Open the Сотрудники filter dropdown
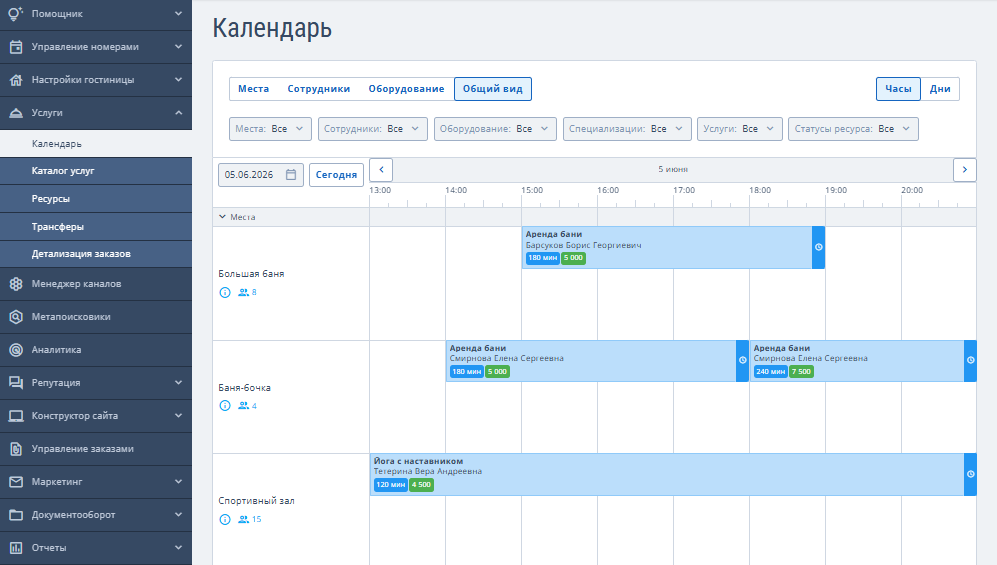Viewport: 997px width, 565px height. (373, 129)
